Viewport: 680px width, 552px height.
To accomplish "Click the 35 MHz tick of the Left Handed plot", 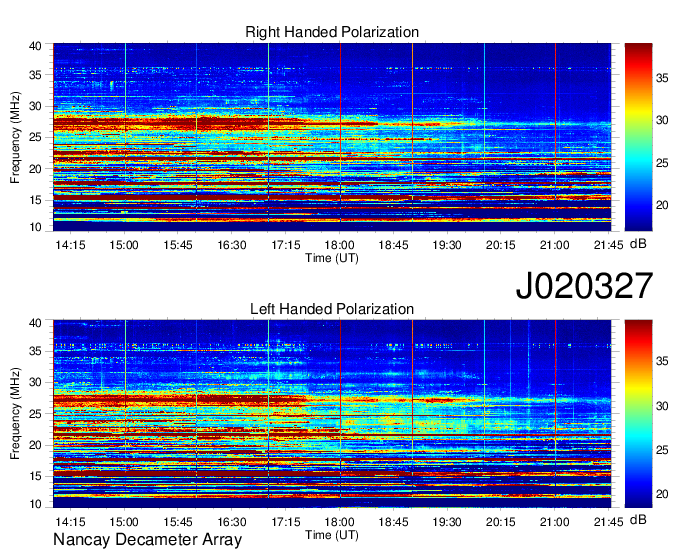I will tap(36, 351).
